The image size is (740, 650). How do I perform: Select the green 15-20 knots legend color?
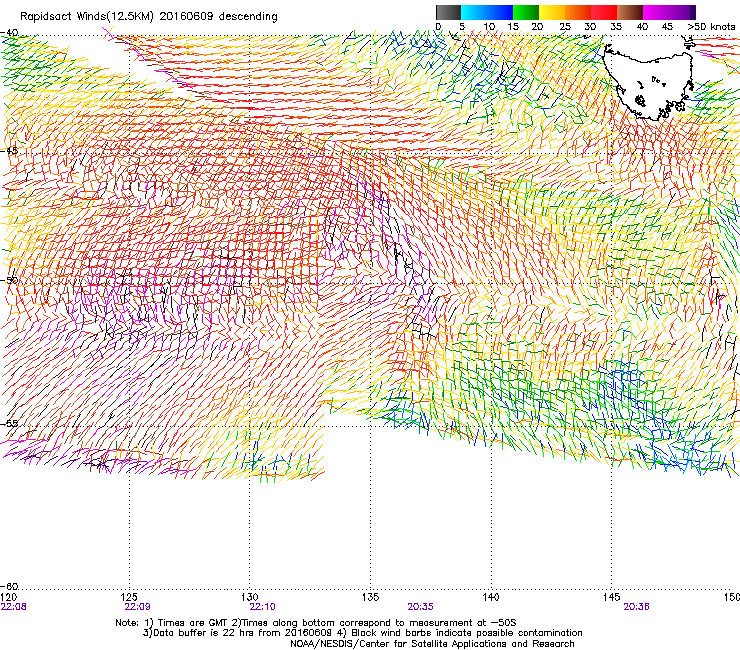pyautogui.click(x=526, y=12)
